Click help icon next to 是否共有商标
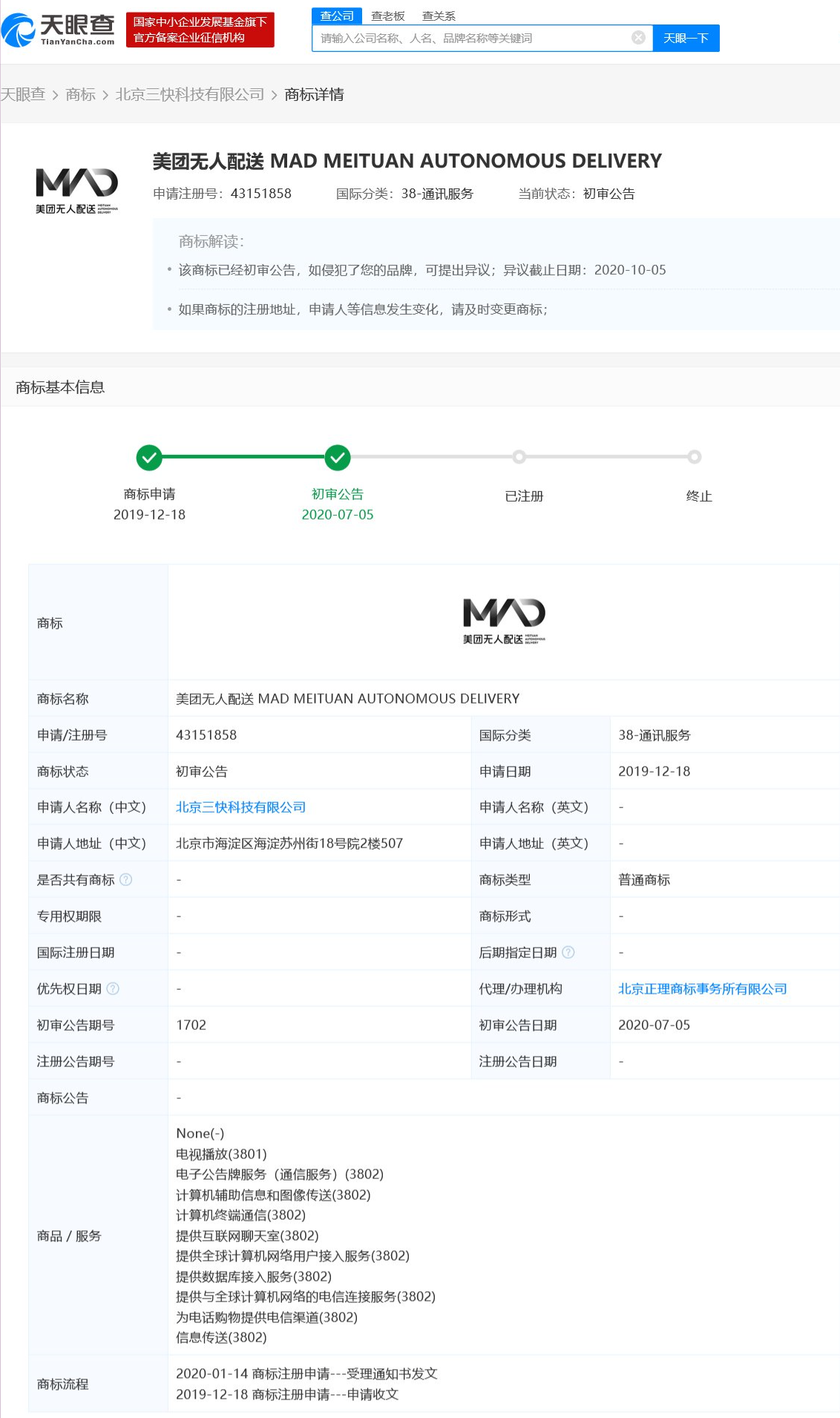Image resolution: width=840 pixels, height=1418 pixels. (126, 879)
